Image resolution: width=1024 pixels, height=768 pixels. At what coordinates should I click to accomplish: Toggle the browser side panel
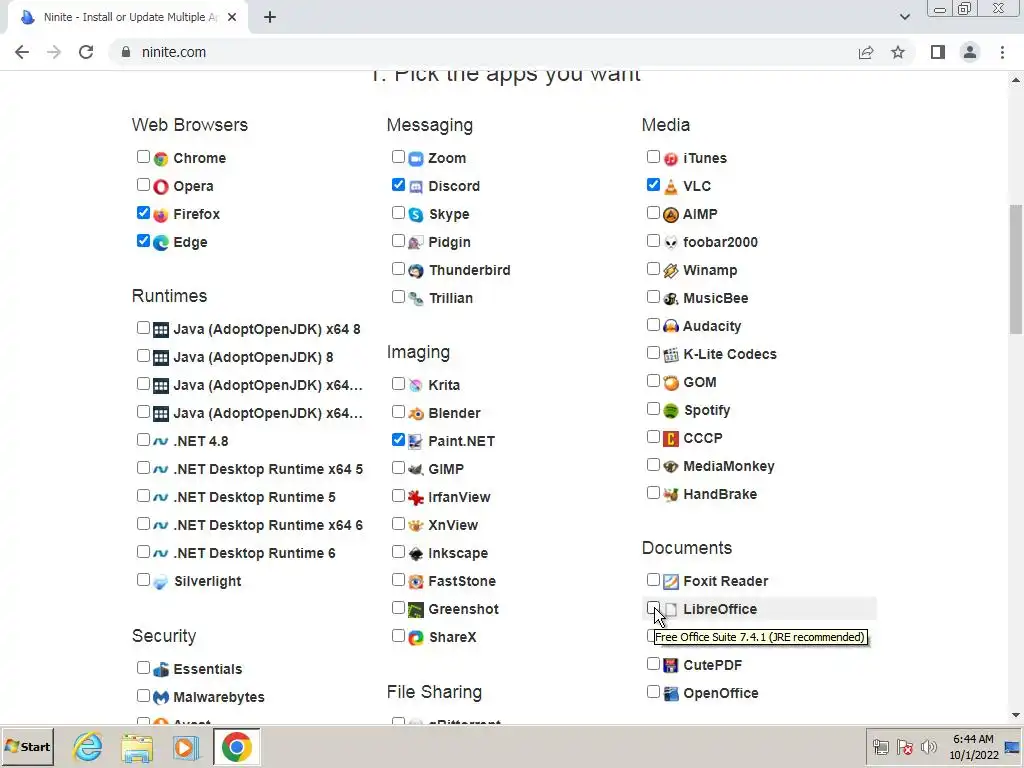coord(938,52)
